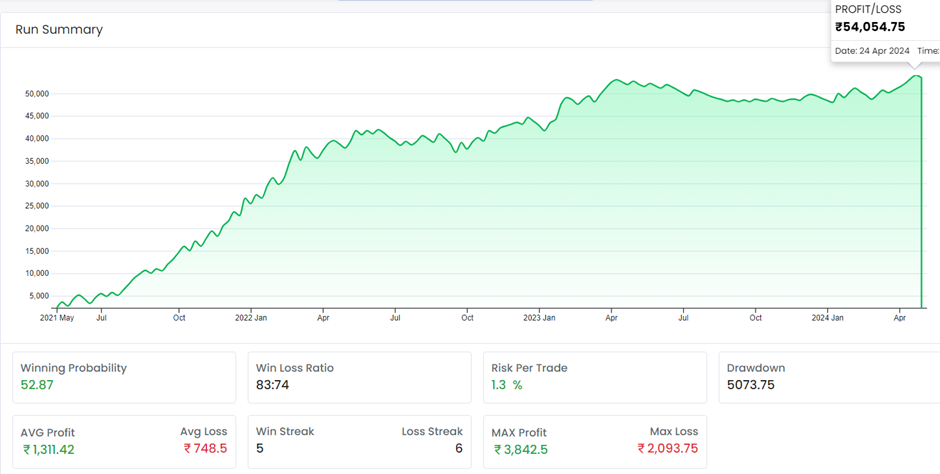The image size is (940, 474).
Task: Select the max loss ₹ 2,093.75
Action: coord(668,448)
